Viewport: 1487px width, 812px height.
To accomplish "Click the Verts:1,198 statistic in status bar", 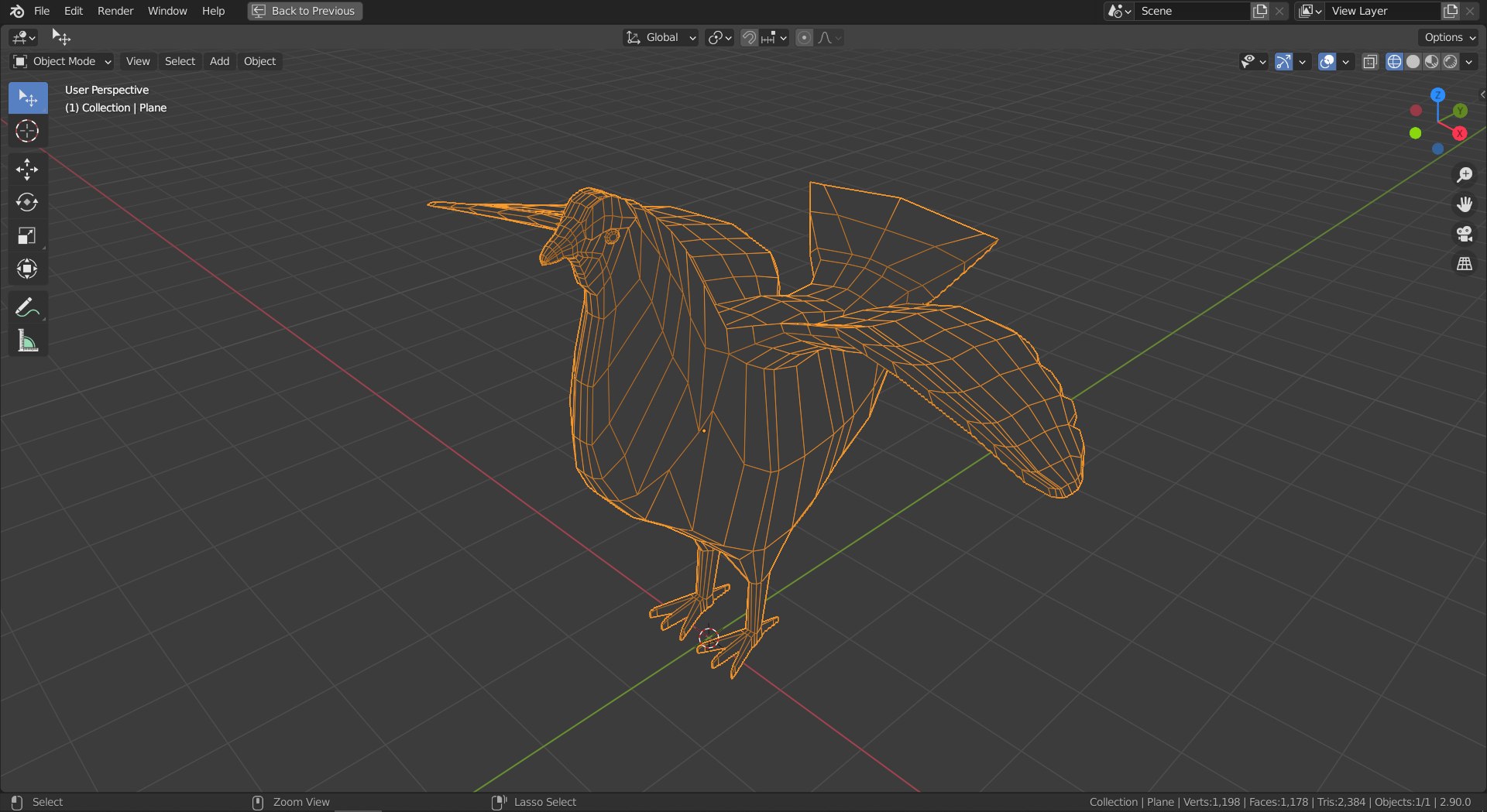I will [x=1211, y=802].
